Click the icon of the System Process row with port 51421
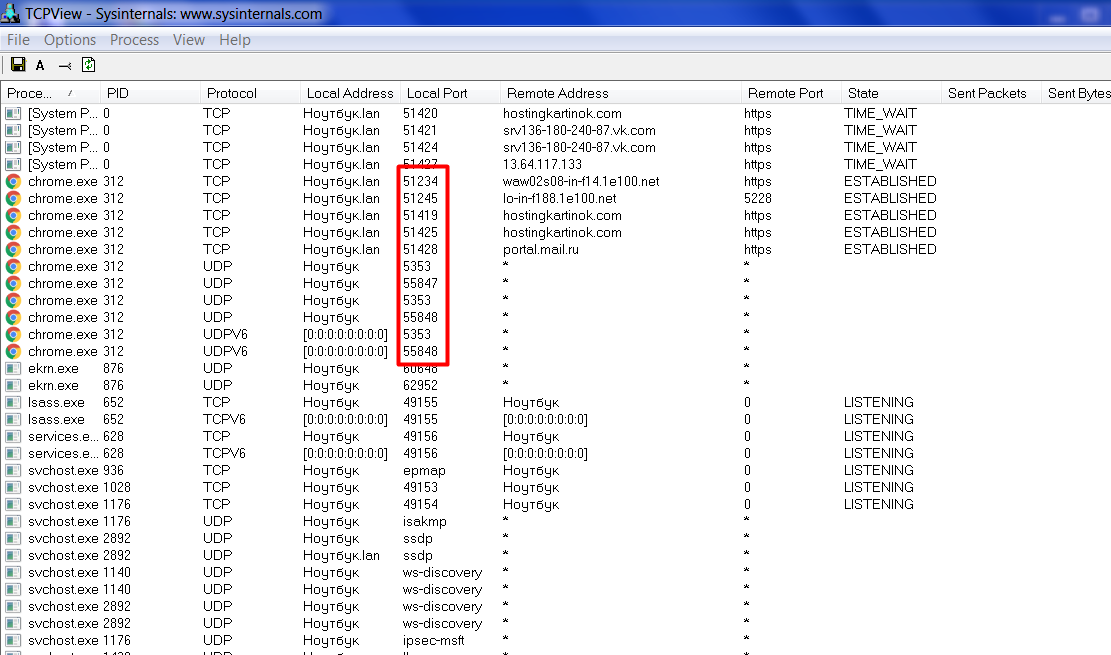The image size is (1111, 655). tap(13, 130)
